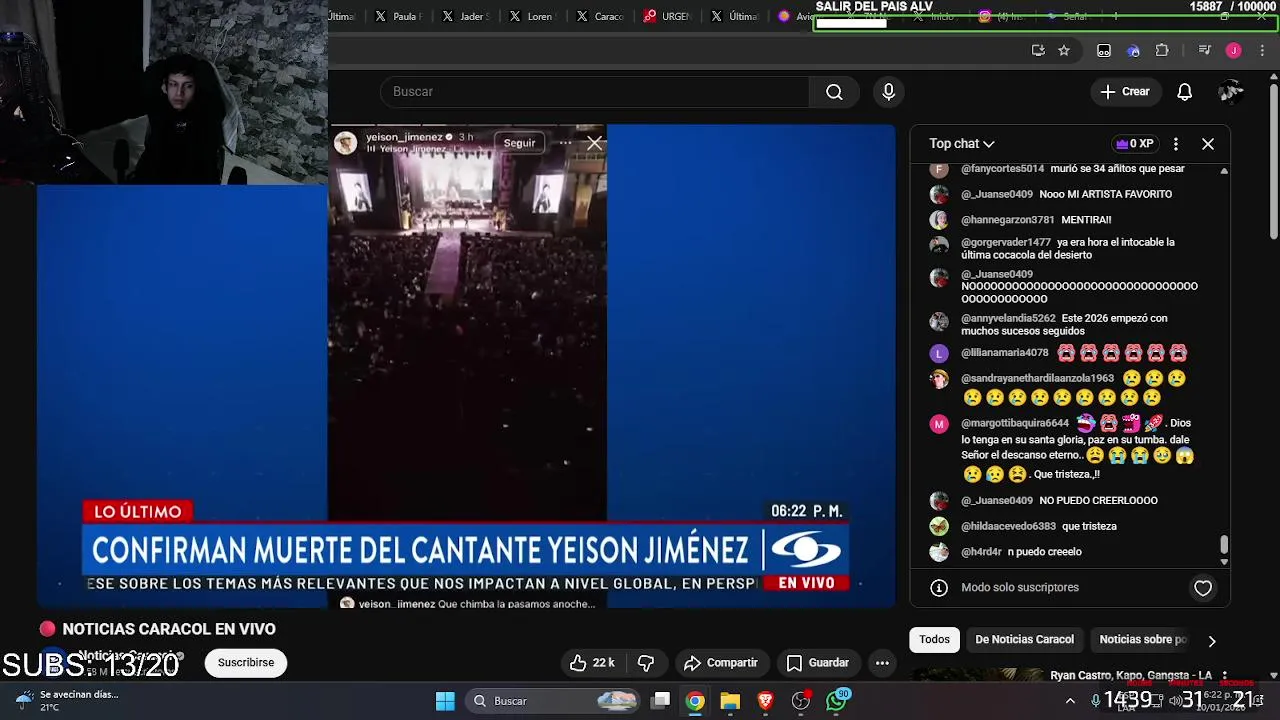Select the Noticias sobre chip
1280x720 pixels.
click(1142, 640)
